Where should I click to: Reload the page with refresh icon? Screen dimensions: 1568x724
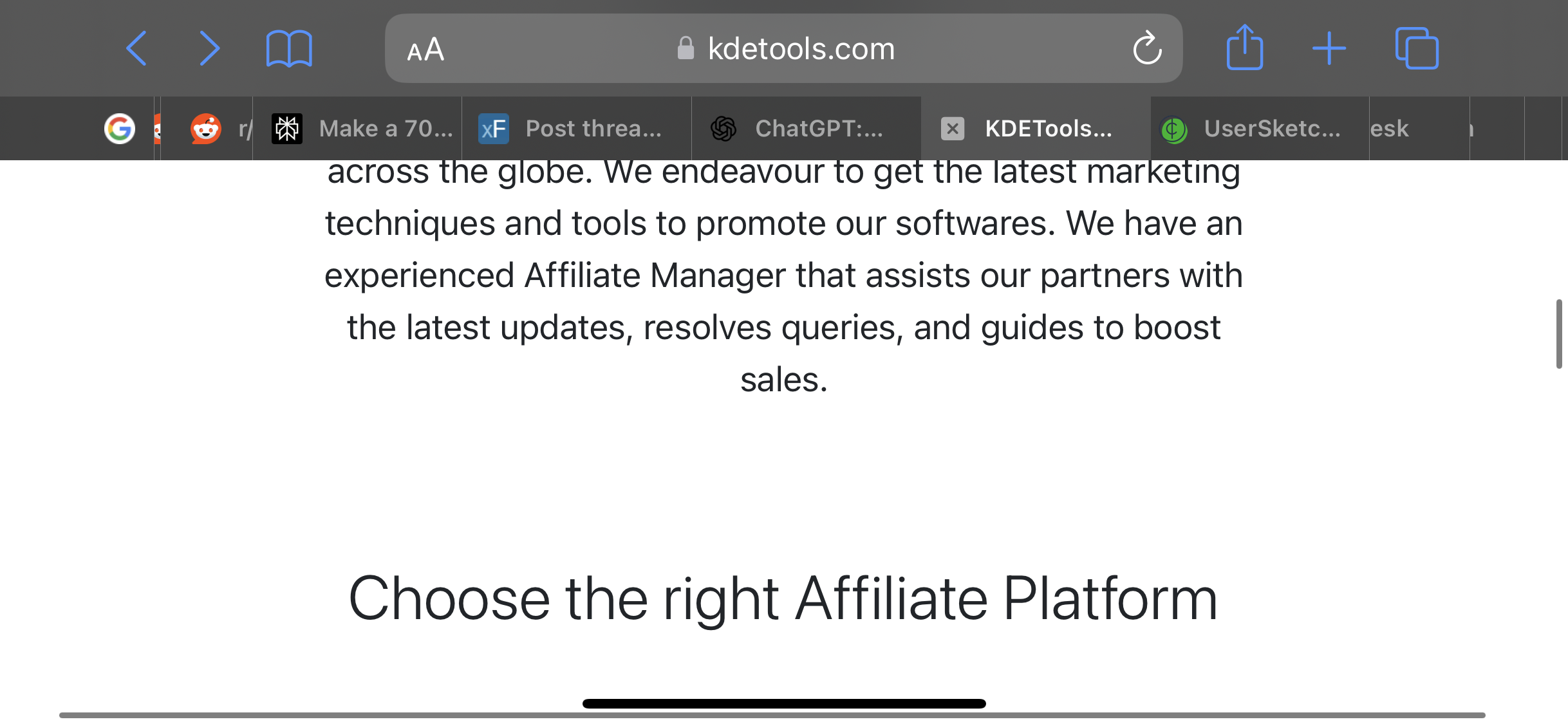coord(1147,48)
